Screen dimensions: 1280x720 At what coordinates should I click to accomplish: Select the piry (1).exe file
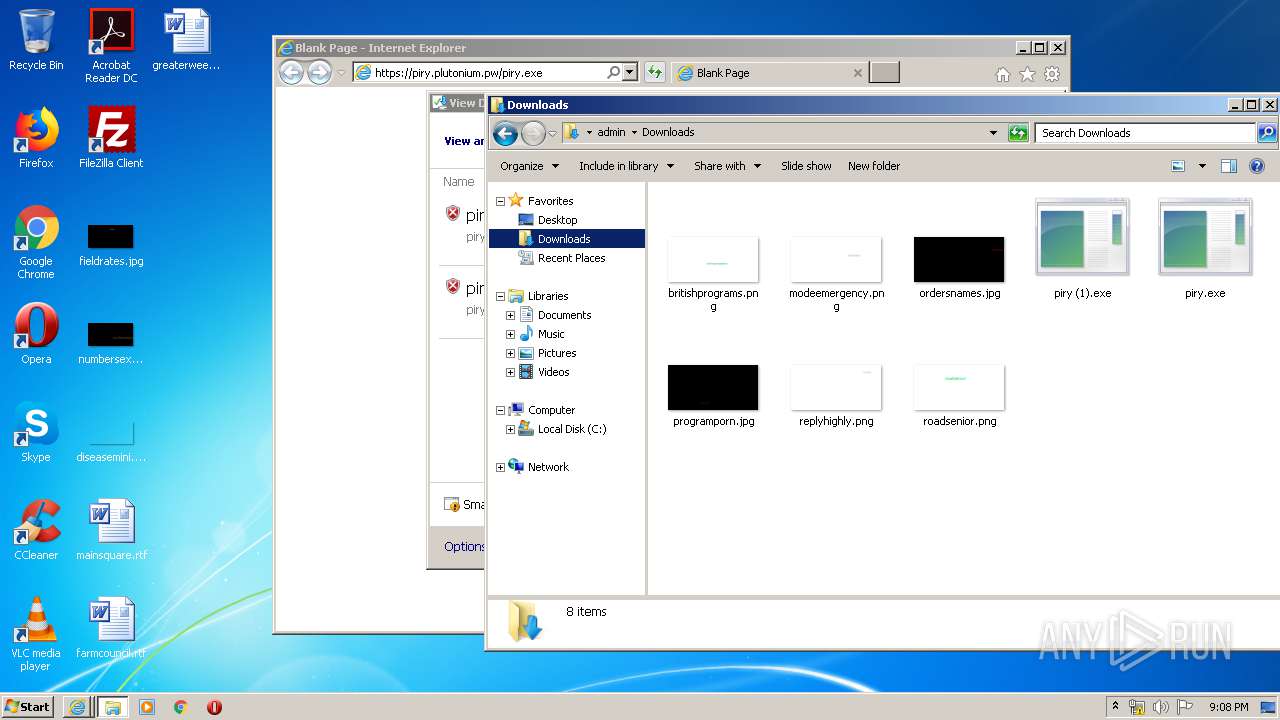pyautogui.click(x=1082, y=249)
